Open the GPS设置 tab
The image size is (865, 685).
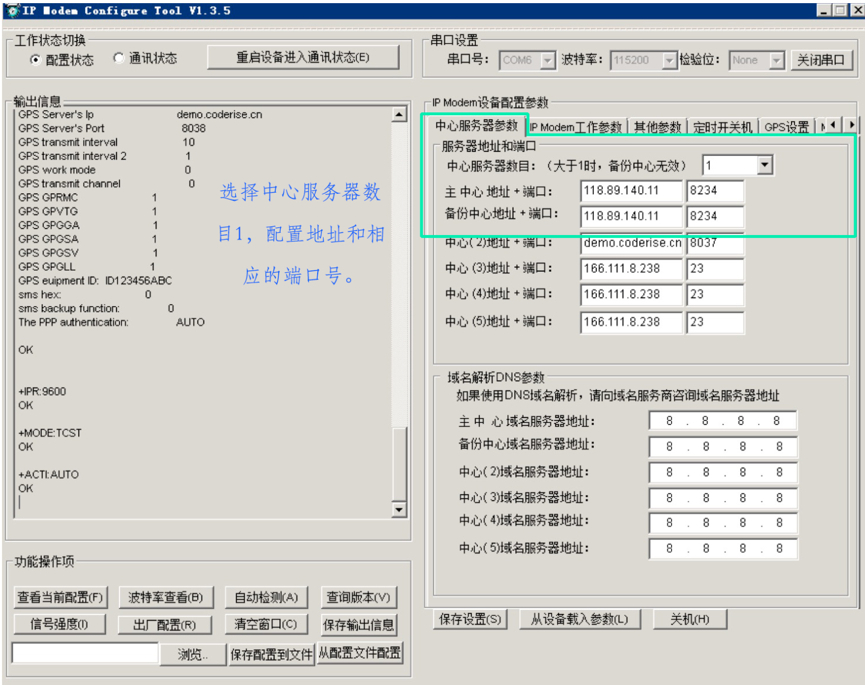(x=786, y=127)
